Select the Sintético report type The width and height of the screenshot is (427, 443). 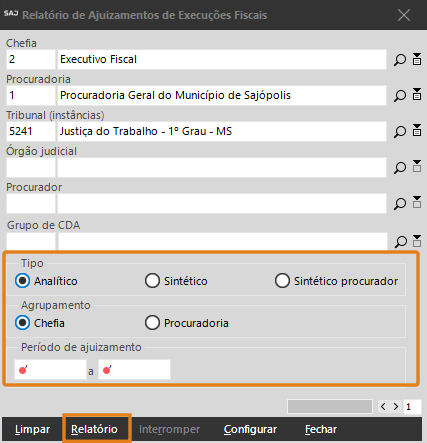point(176,281)
